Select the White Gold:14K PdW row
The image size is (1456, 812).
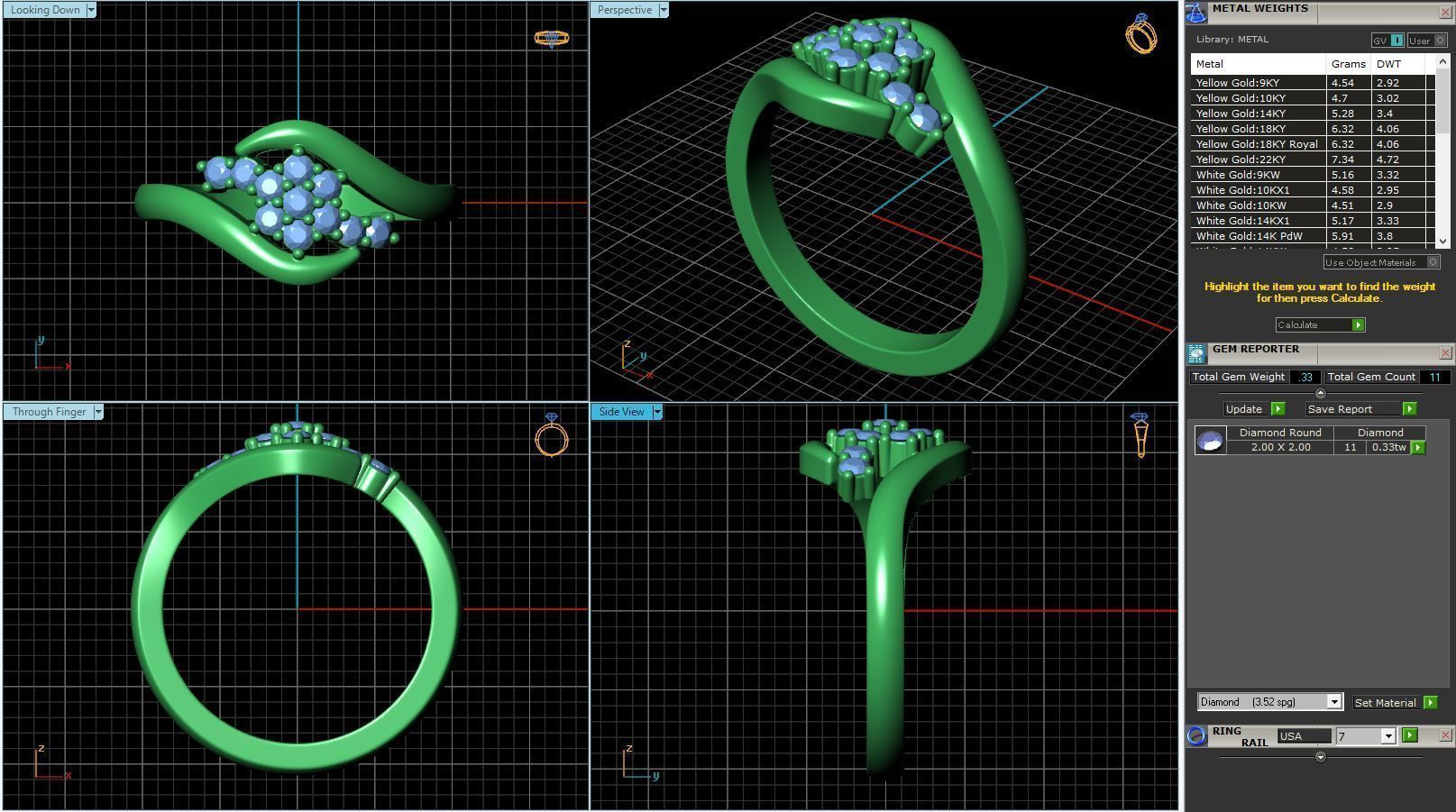point(1313,236)
